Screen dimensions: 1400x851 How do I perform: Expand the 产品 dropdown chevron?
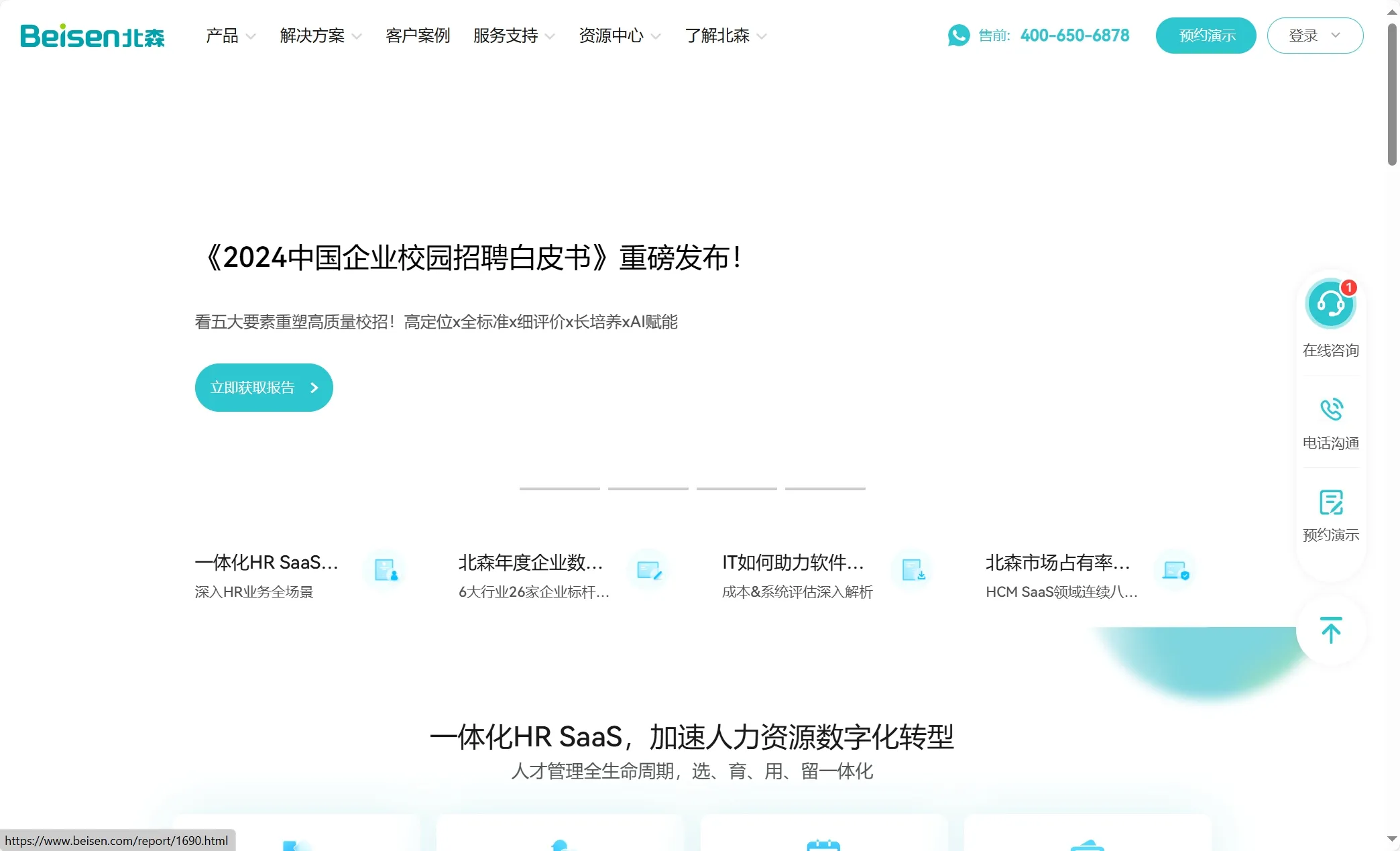[x=251, y=36]
